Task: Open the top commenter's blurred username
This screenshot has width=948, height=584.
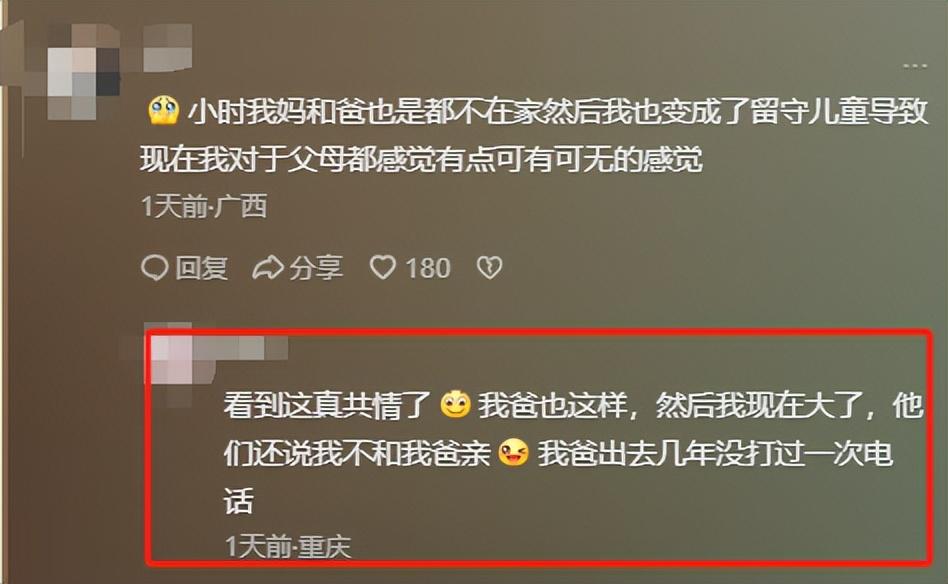Action: 167,47
